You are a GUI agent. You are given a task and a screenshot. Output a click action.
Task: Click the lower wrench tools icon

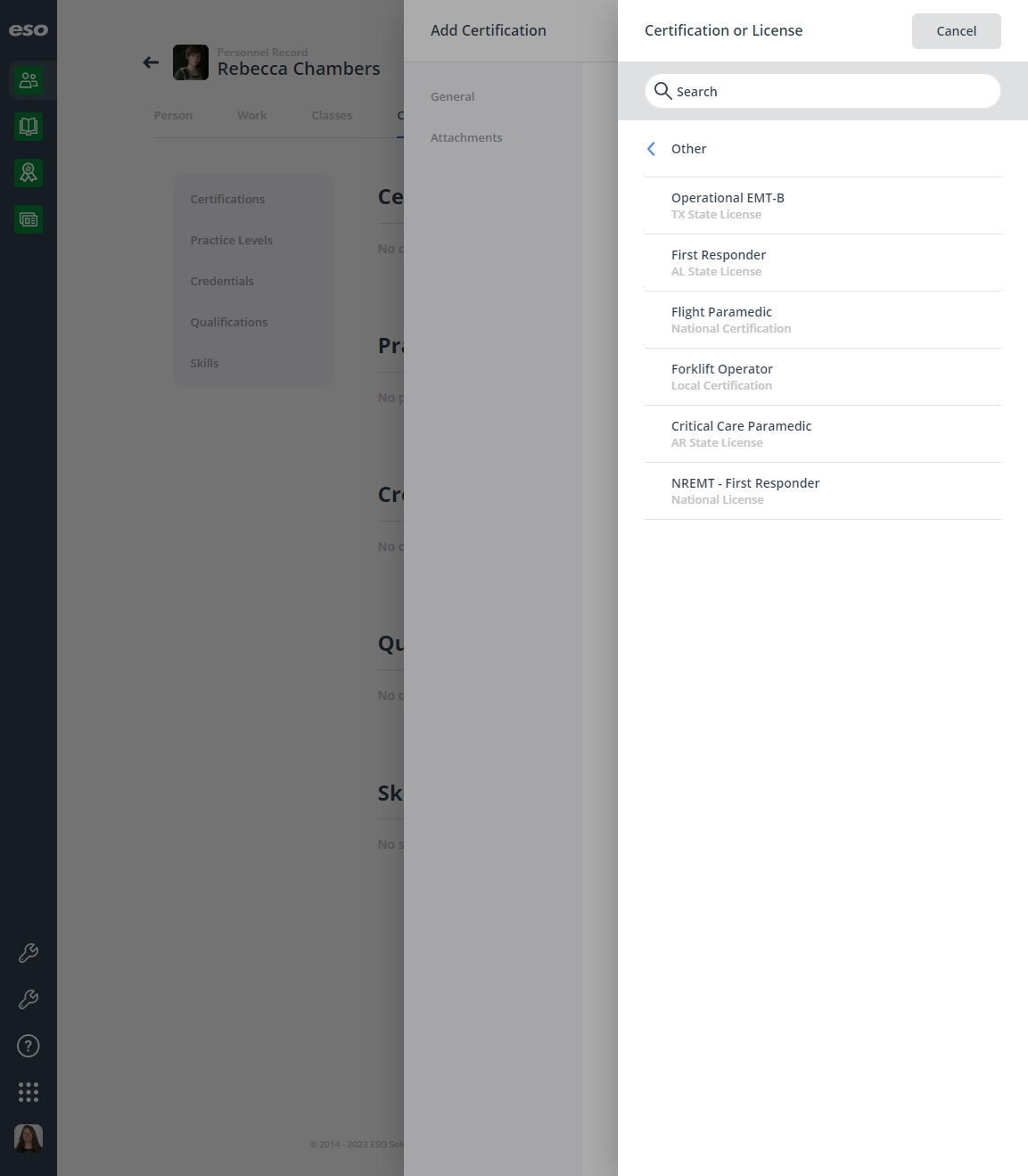[29, 999]
